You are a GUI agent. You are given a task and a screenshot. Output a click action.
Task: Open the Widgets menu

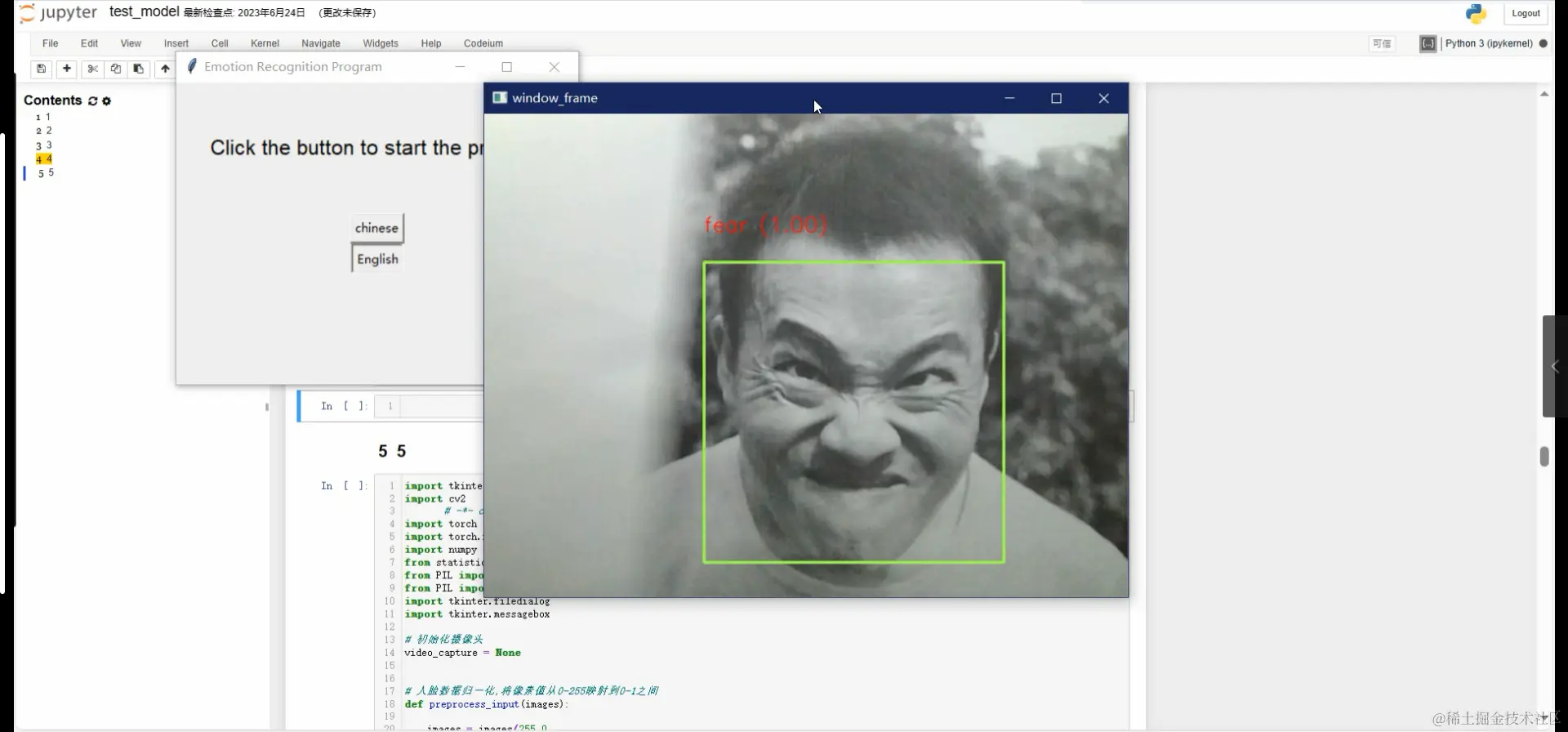(x=381, y=43)
